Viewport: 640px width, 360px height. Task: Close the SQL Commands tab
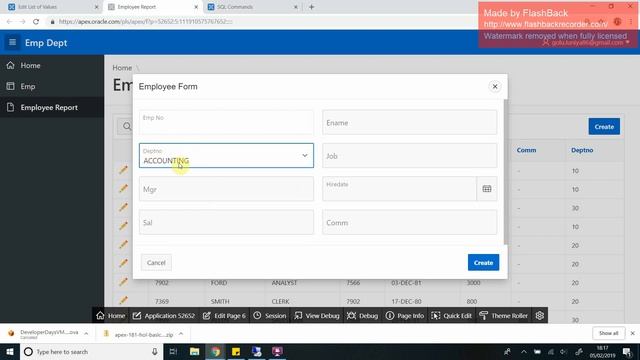(296, 7)
